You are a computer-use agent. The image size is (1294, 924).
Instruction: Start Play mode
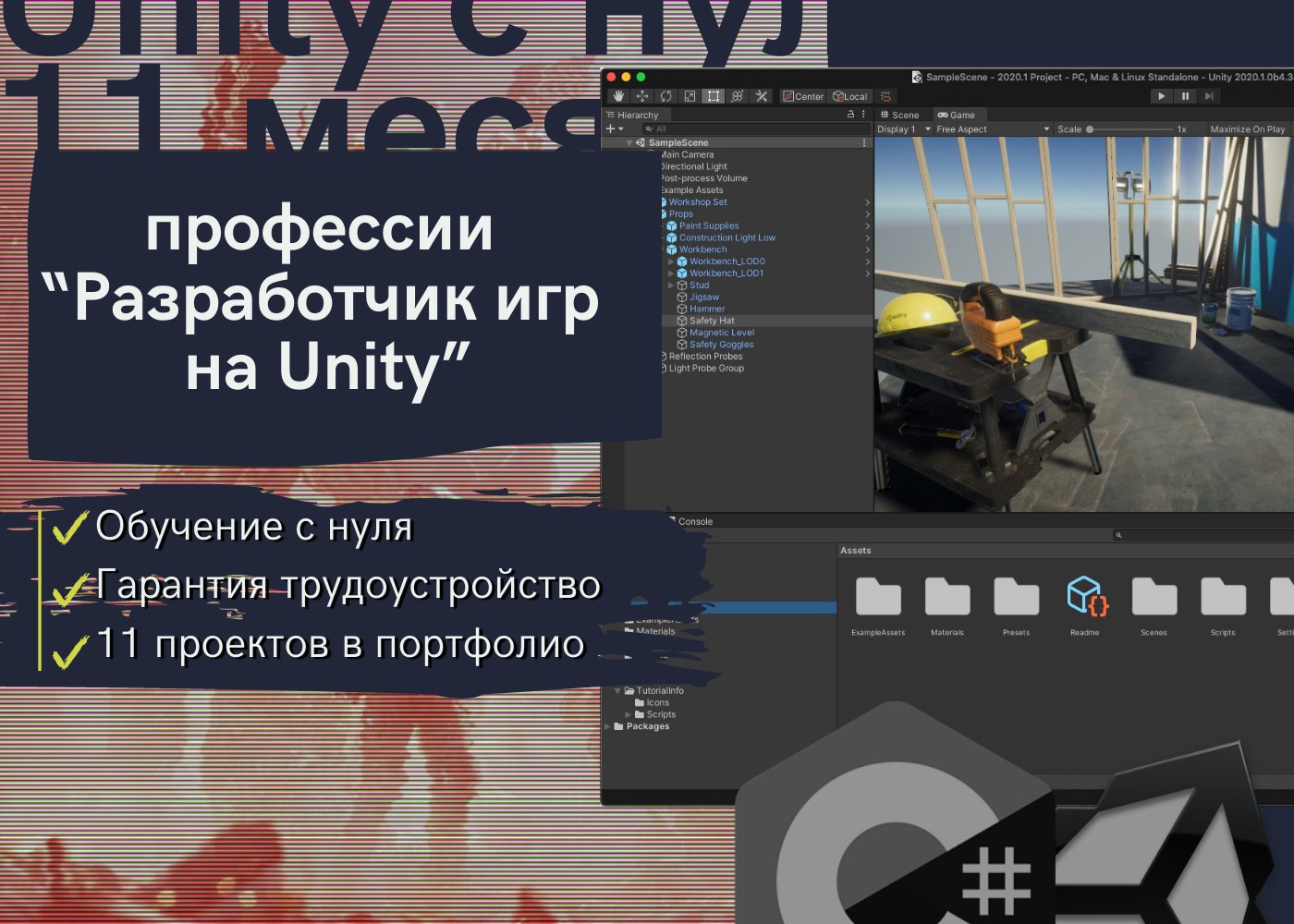[x=1162, y=96]
